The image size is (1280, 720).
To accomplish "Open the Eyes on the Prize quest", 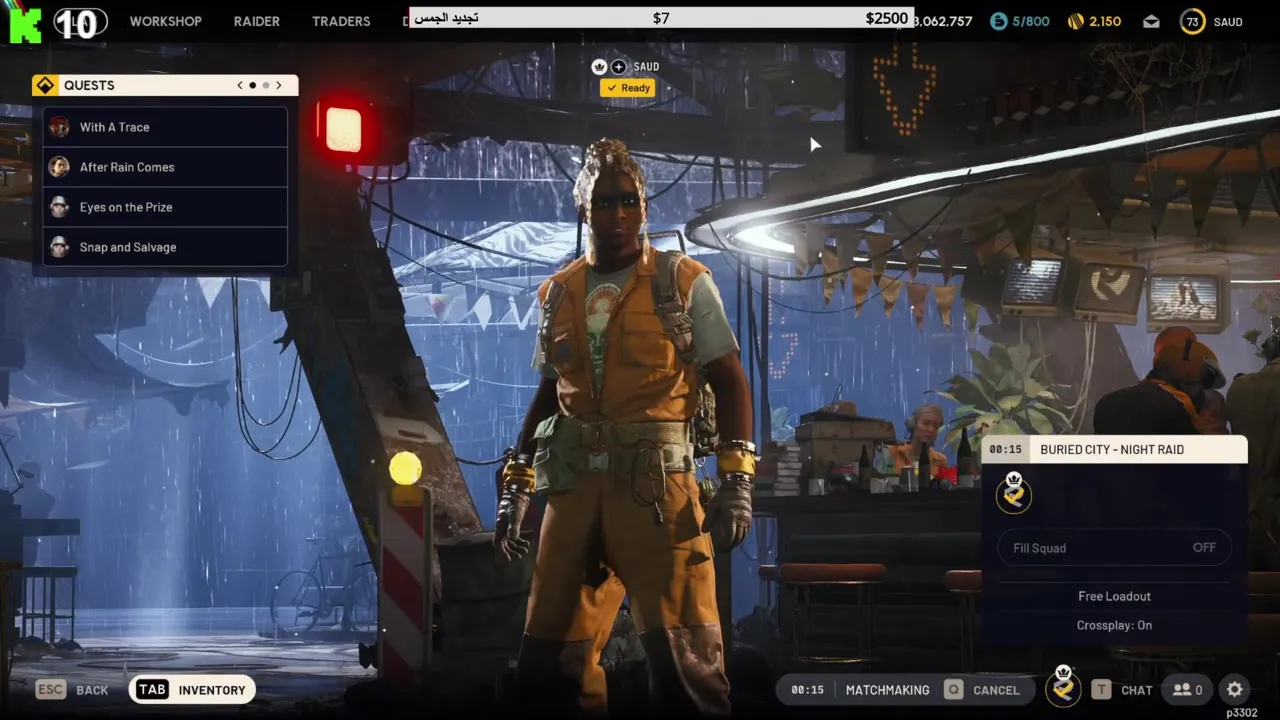I will [x=165, y=207].
